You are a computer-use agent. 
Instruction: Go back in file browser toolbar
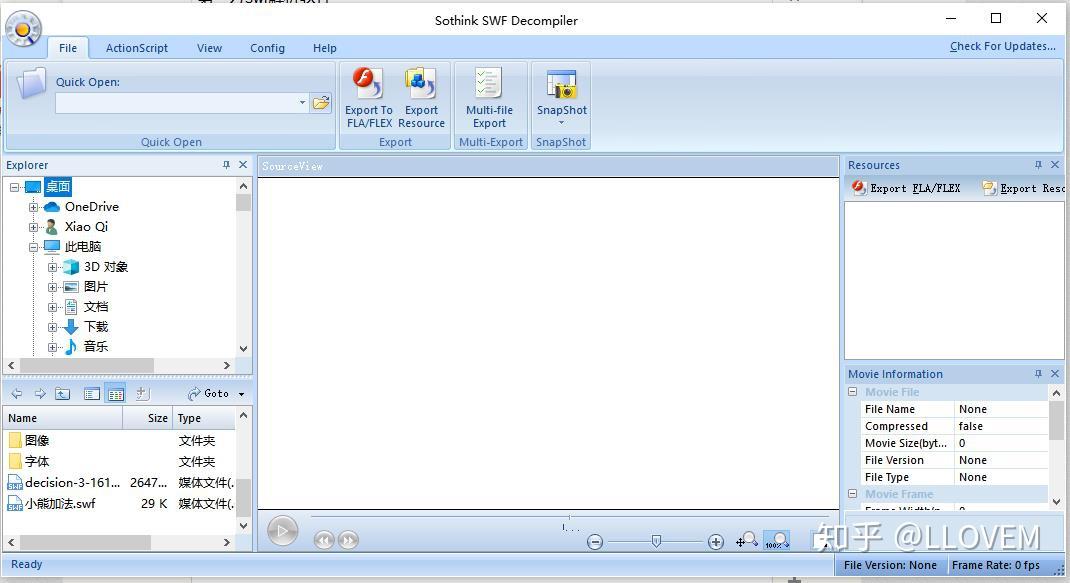click(17, 394)
